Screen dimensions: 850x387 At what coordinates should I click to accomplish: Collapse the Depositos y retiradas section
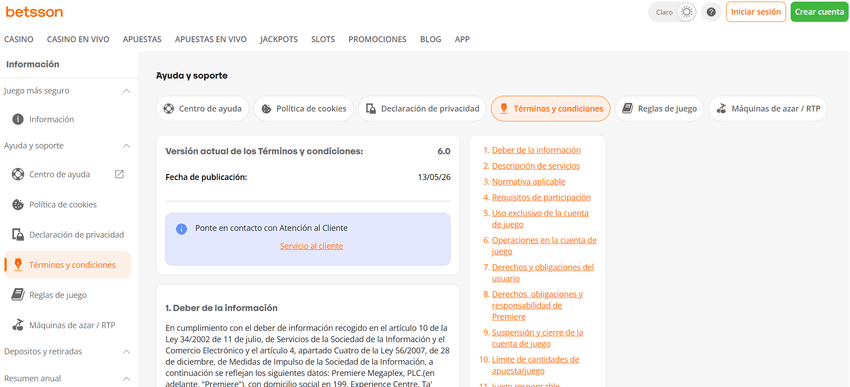tap(126, 352)
